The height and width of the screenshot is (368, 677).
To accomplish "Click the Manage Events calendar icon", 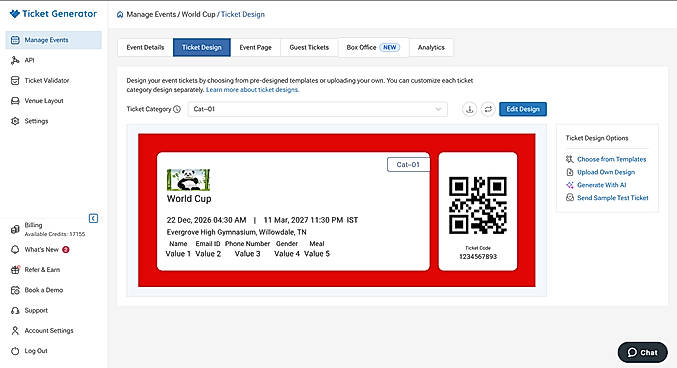I will (15, 40).
